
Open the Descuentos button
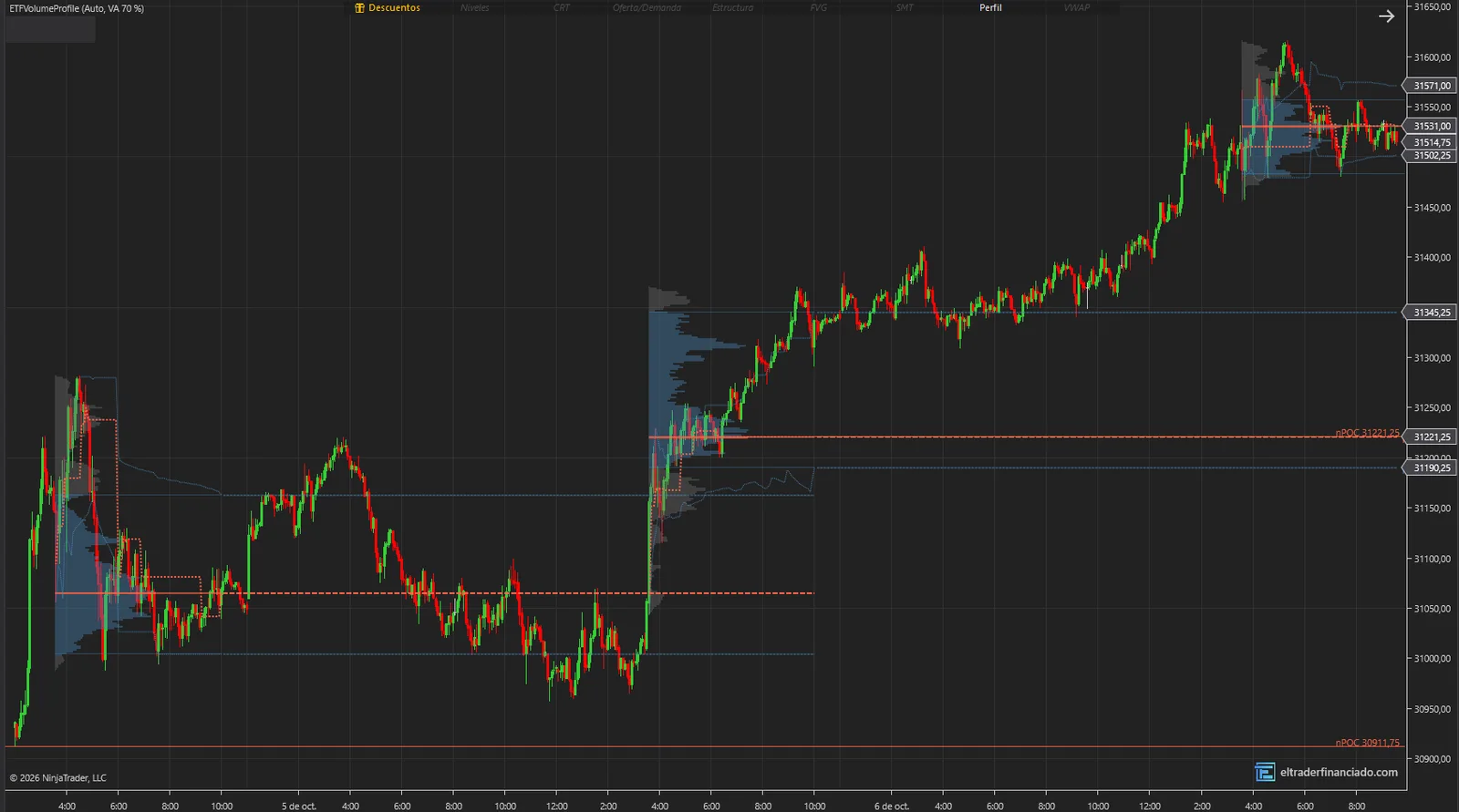click(388, 8)
